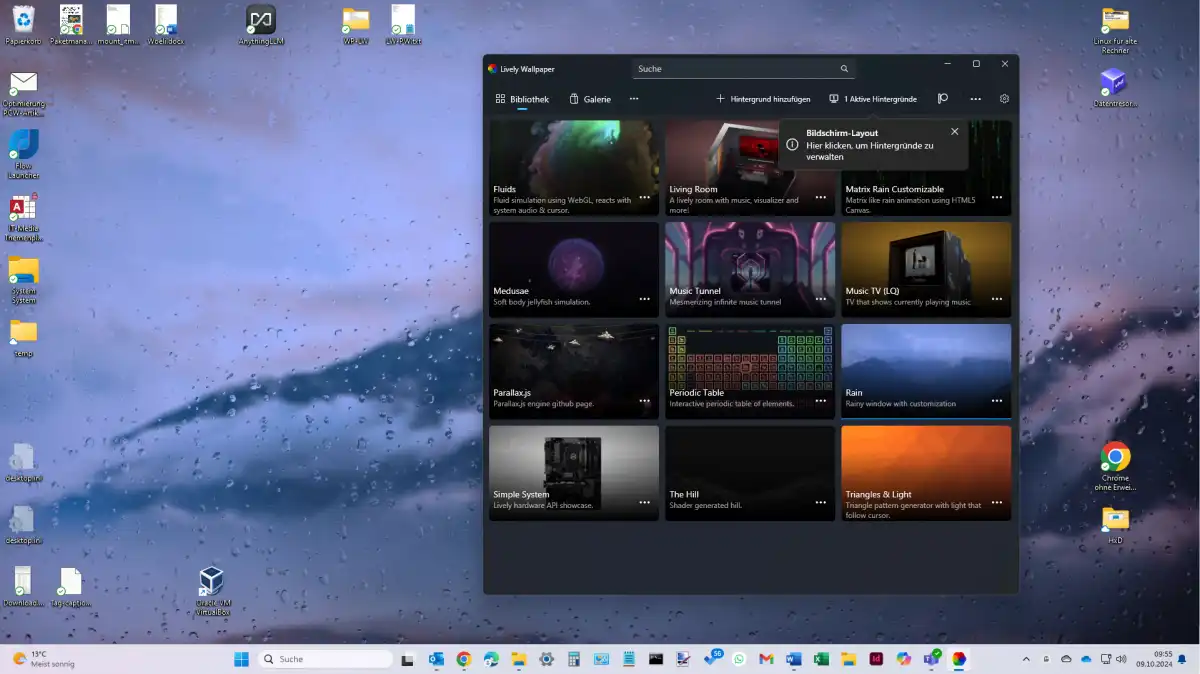The height and width of the screenshot is (674, 1200).
Task: Click the search magnifier icon in Lively
Action: click(844, 69)
